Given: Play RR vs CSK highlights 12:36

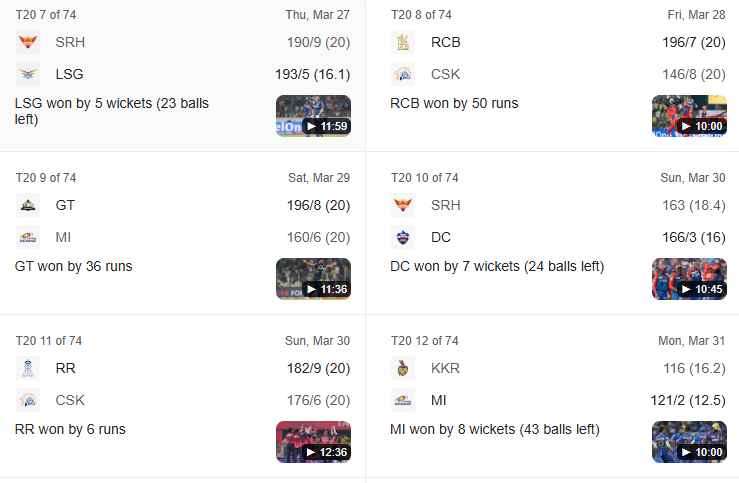Looking at the screenshot, I should click(313, 442).
